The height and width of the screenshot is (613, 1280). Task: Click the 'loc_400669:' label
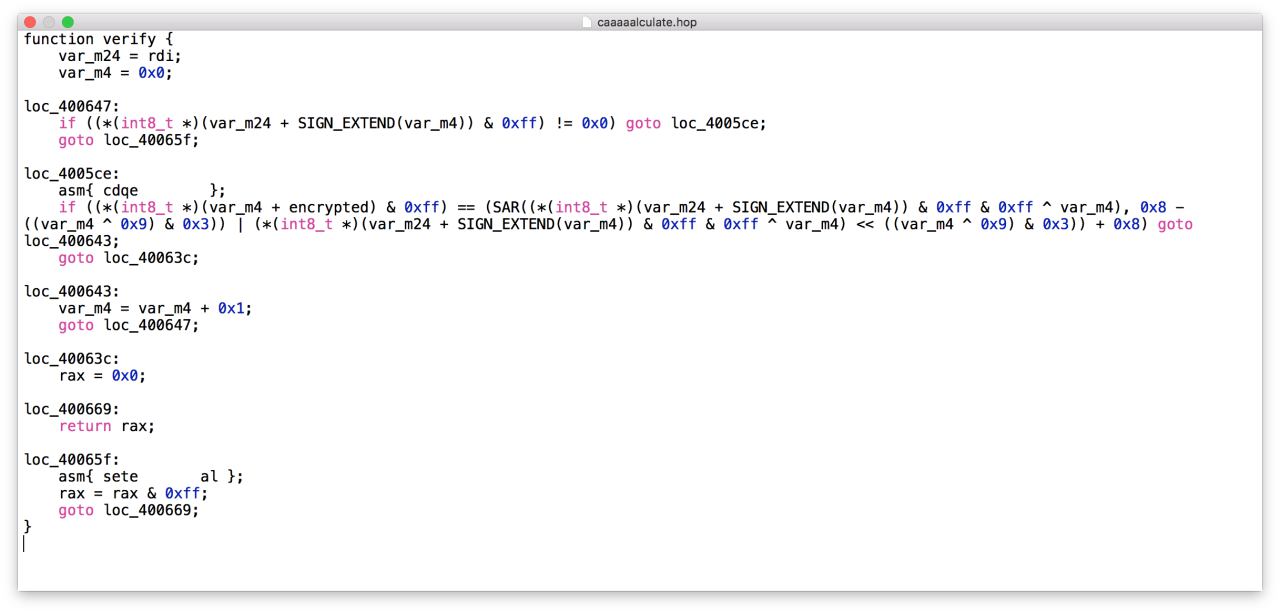coord(71,409)
